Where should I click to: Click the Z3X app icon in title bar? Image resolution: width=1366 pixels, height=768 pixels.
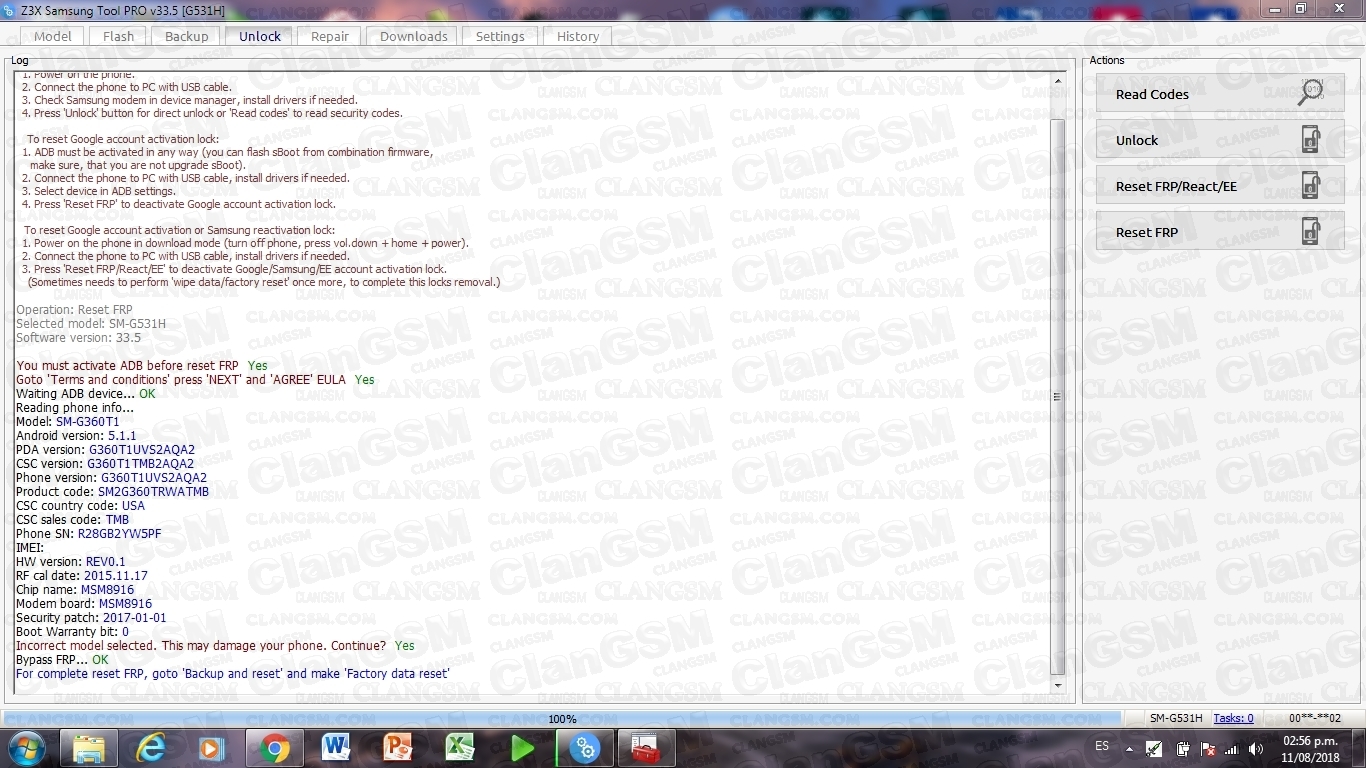(x=10, y=10)
